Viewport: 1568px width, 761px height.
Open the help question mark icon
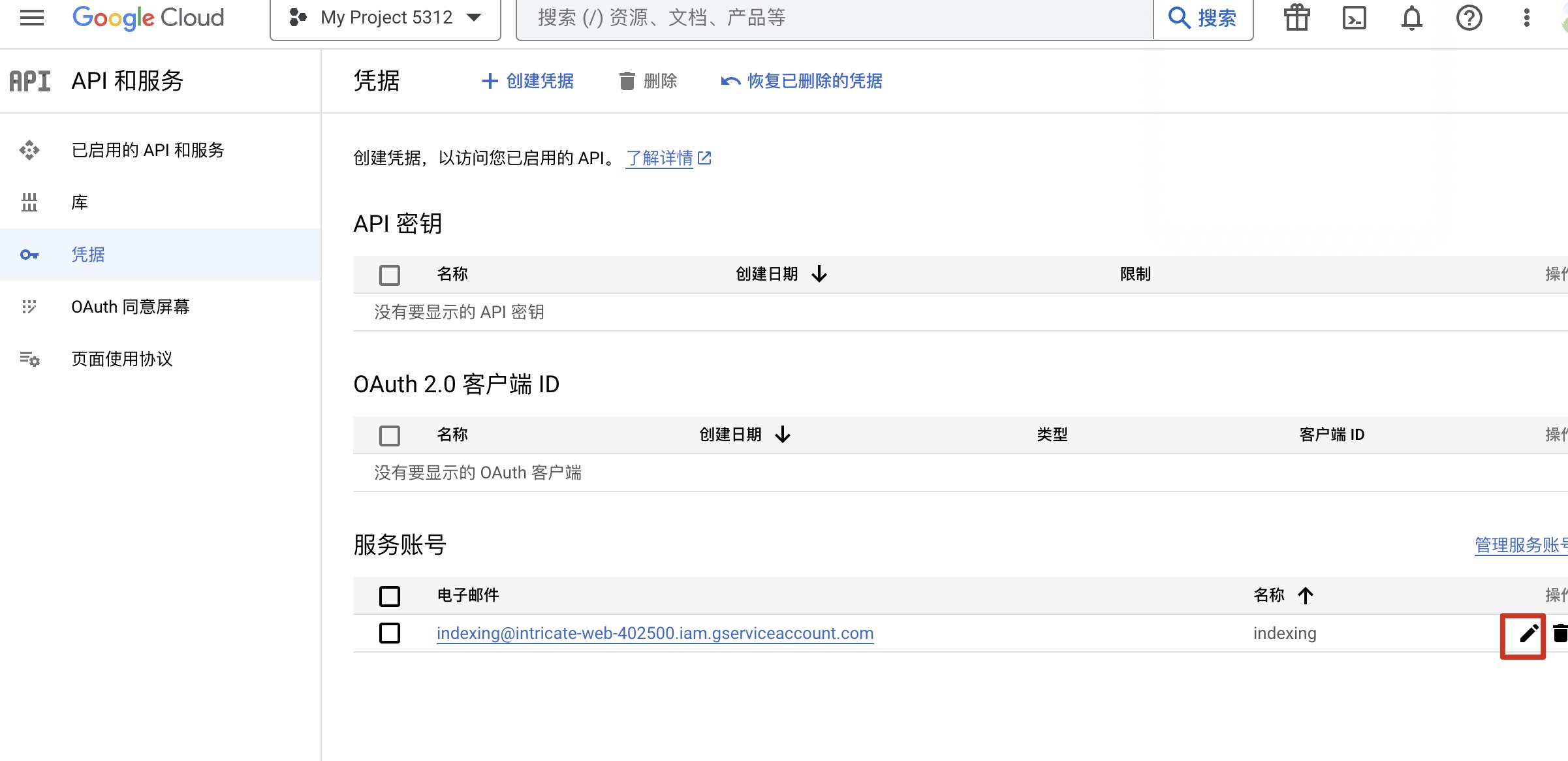[x=1469, y=18]
